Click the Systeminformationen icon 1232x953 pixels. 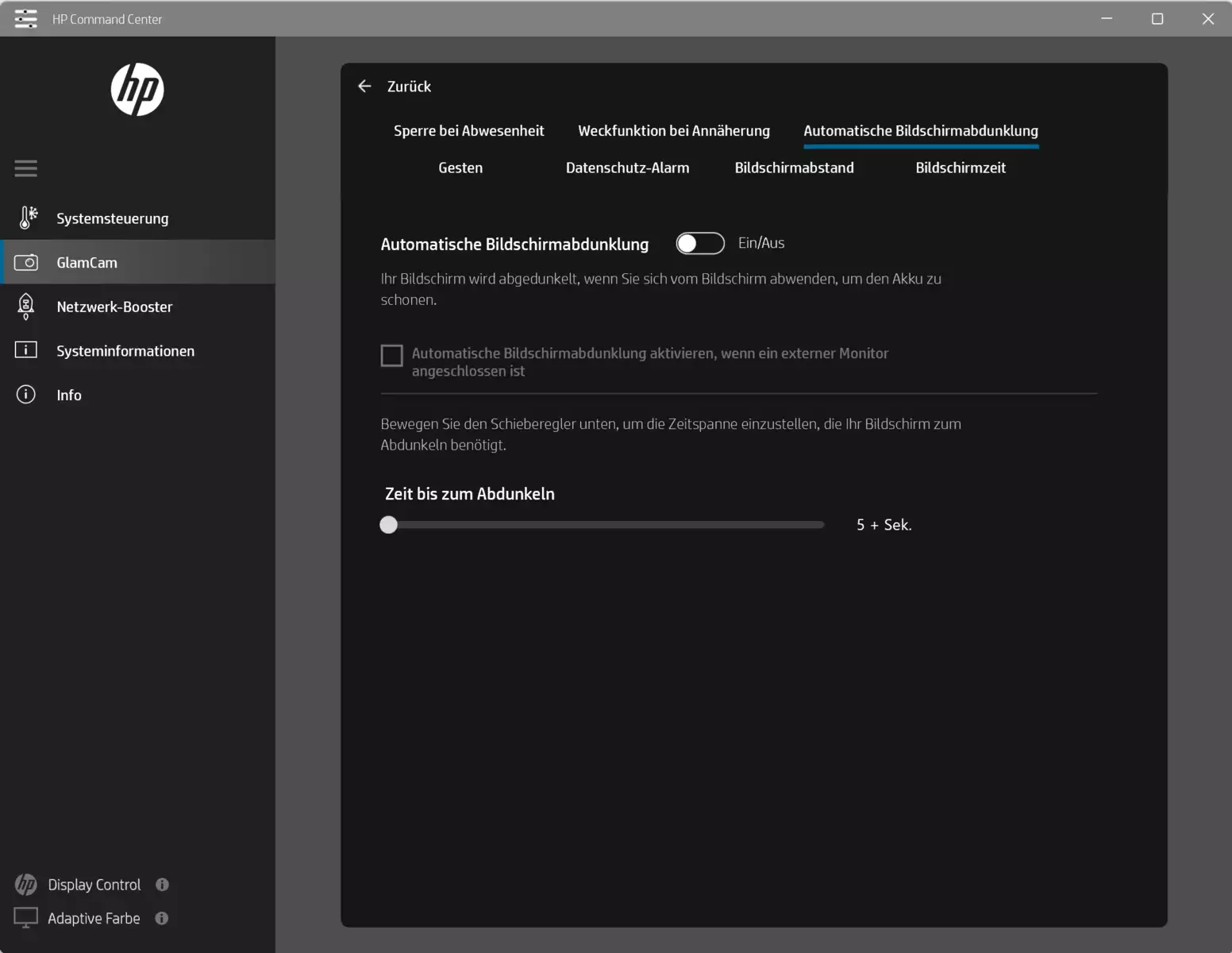(26, 350)
